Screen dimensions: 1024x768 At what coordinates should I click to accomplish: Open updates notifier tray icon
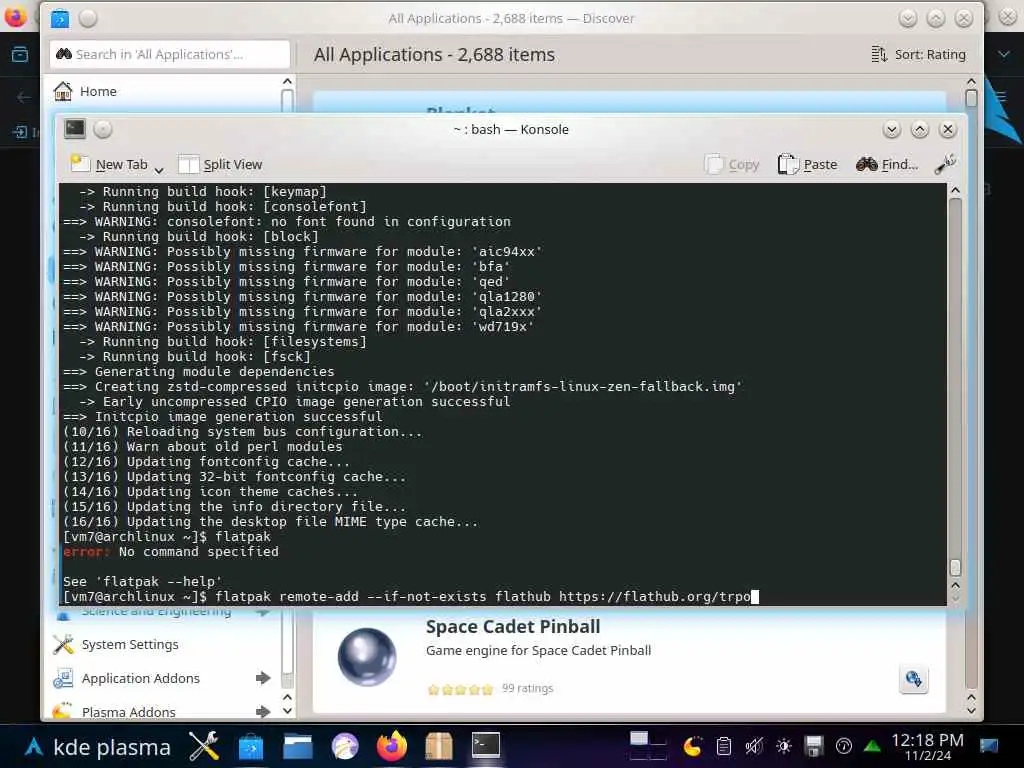(844, 746)
